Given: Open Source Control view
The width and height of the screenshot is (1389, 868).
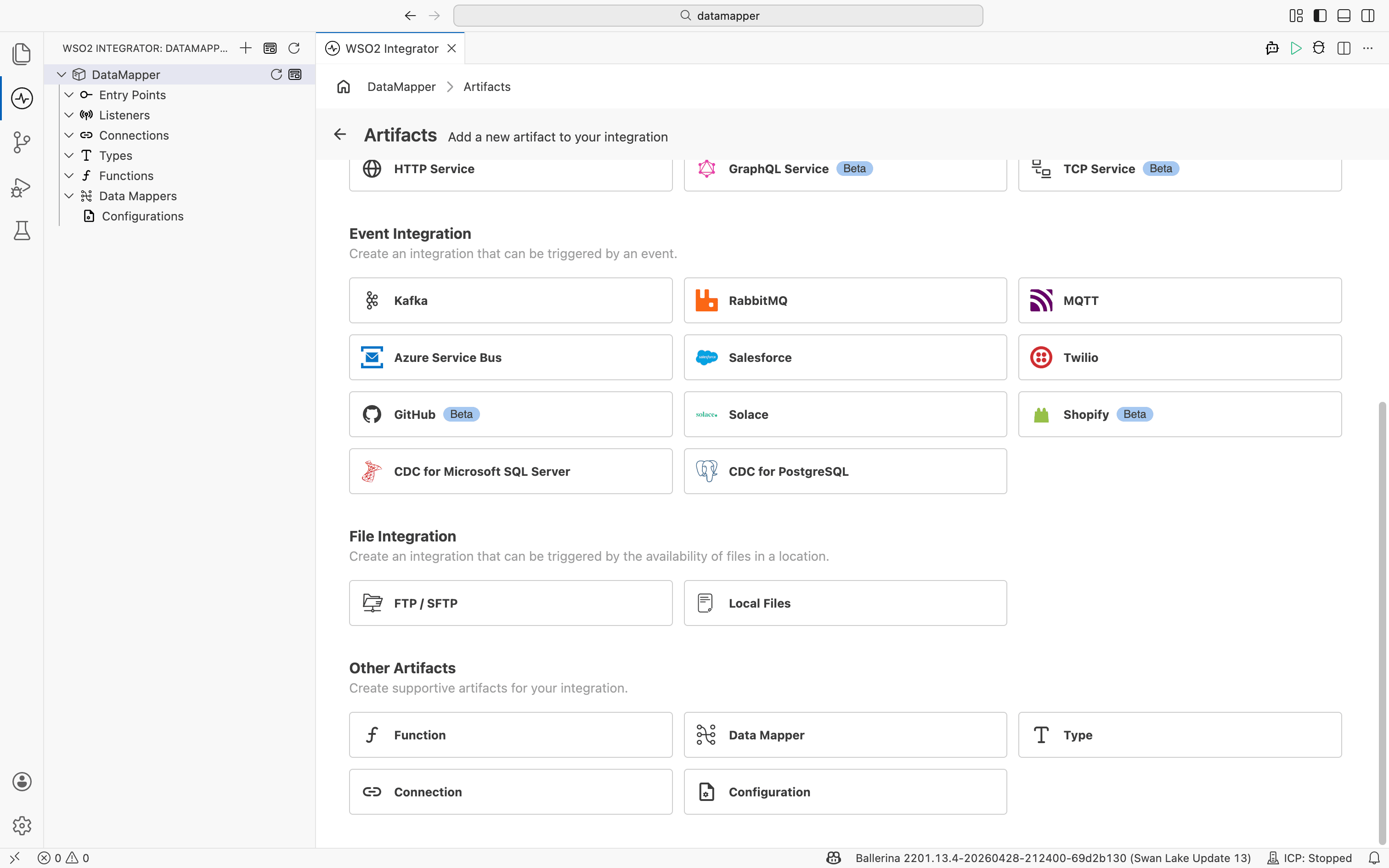Looking at the screenshot, I should 21,142.
